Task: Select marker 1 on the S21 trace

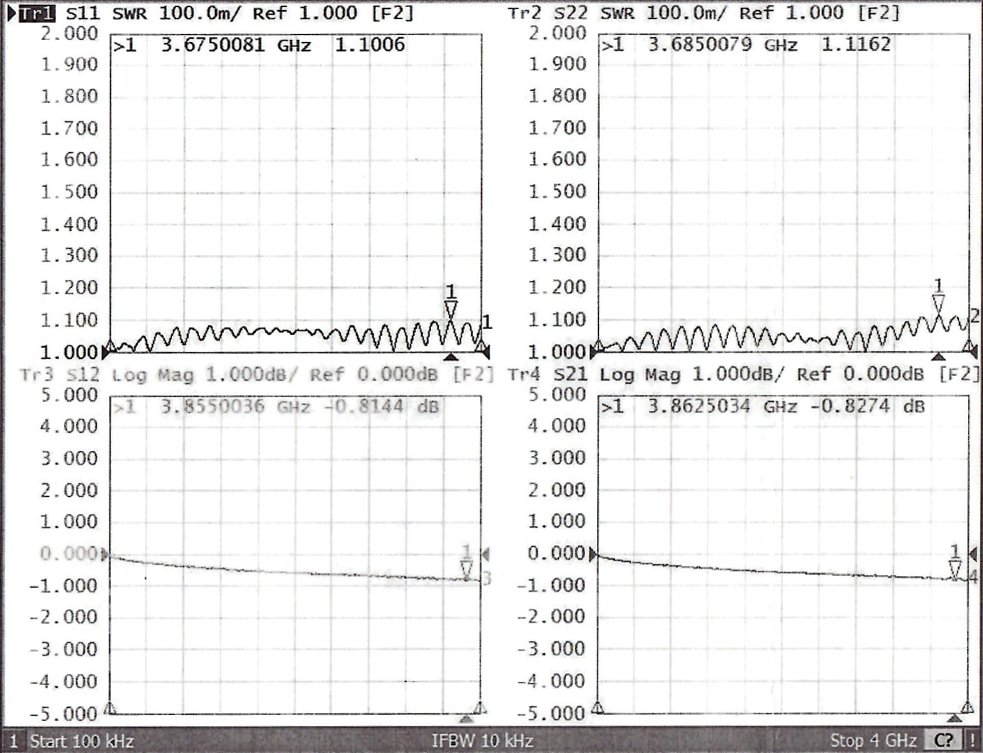Action: [955, 568]
